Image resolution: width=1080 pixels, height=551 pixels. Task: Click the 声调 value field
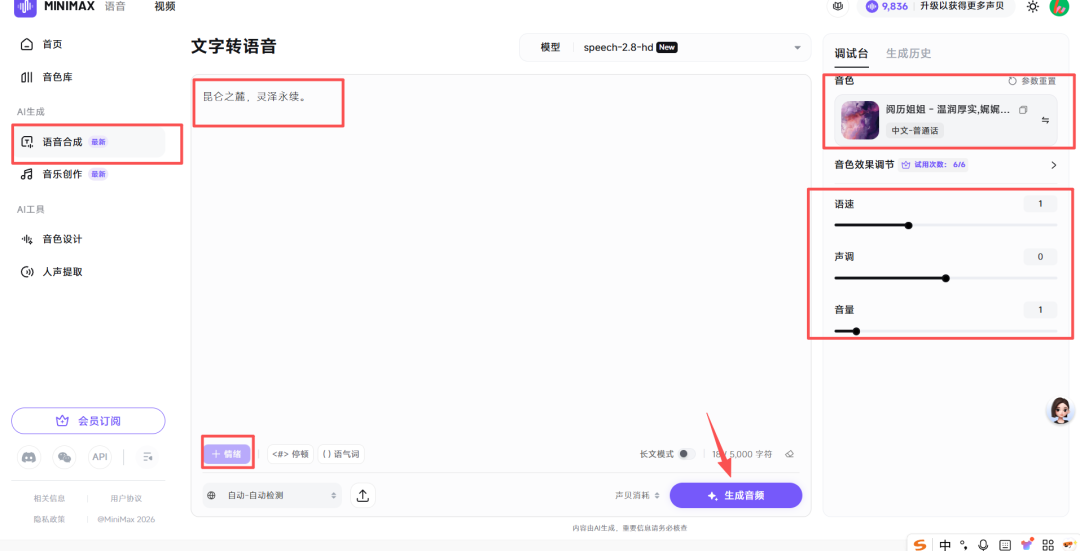tap(1040, 257)
